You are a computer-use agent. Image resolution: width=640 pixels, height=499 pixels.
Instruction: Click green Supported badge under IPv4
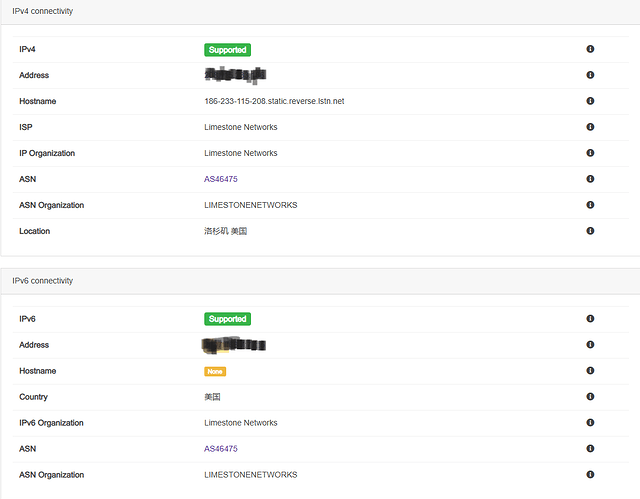point(227,49)
